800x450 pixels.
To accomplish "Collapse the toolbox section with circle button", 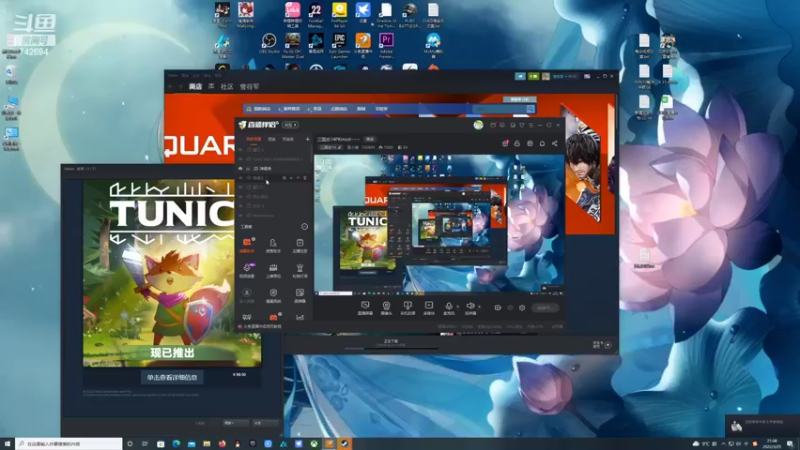I will 305,227.
